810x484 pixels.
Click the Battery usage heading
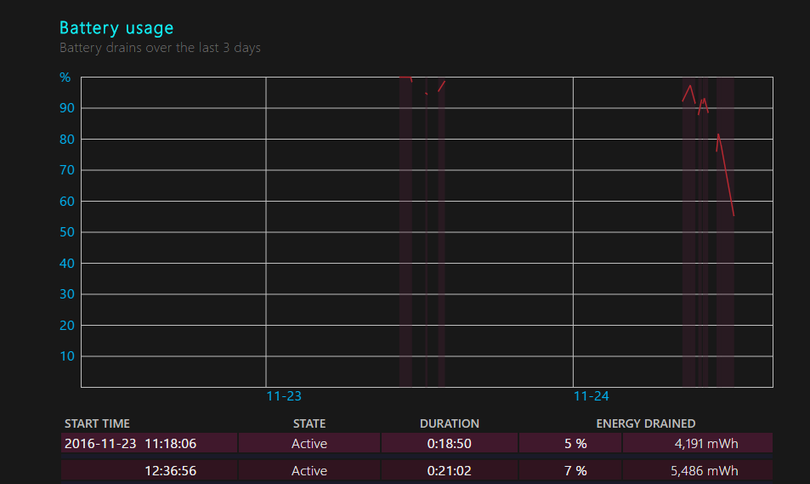[116, 28]
